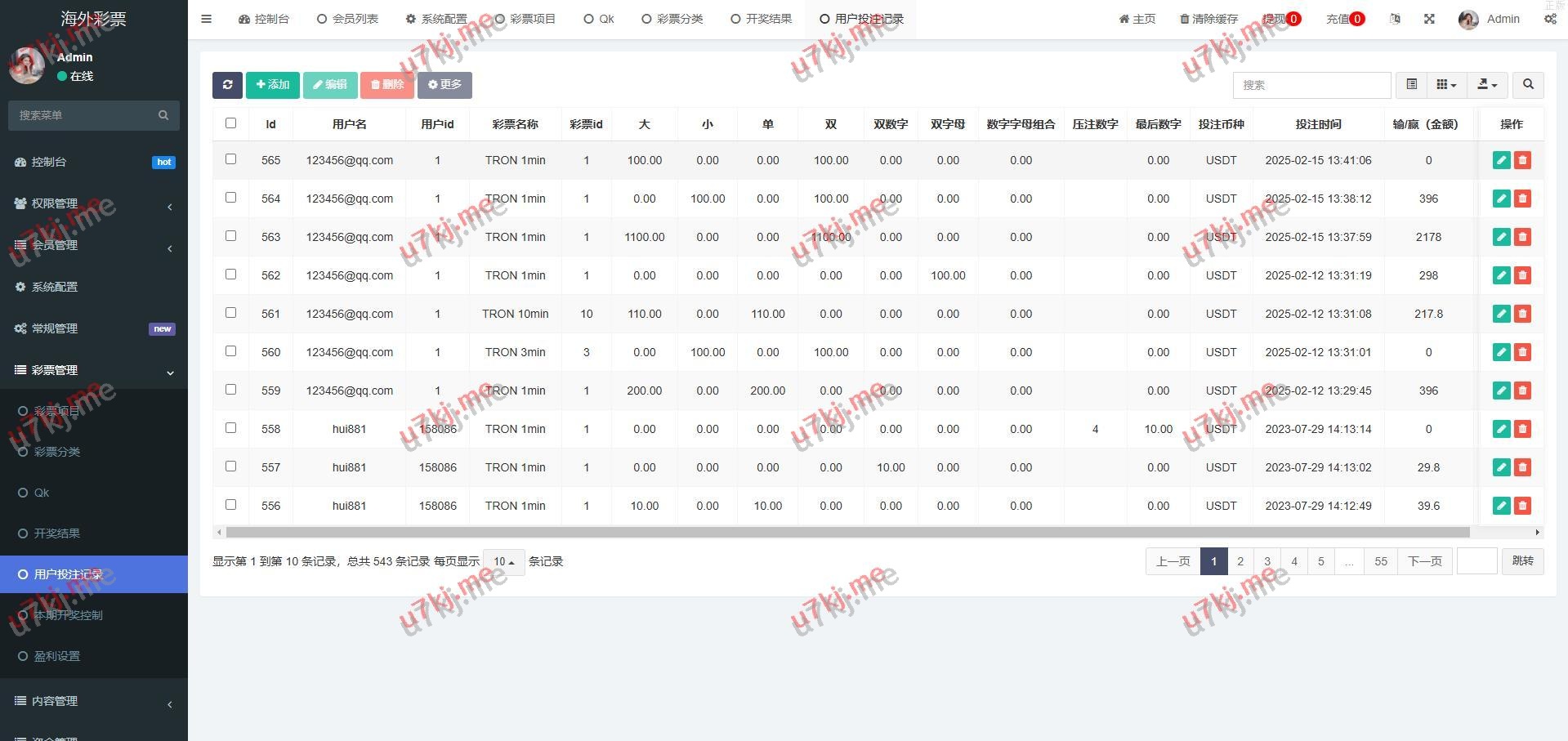Click the fullscreen icon in top bar
Screen dimensions: 1568x741
1429,19
